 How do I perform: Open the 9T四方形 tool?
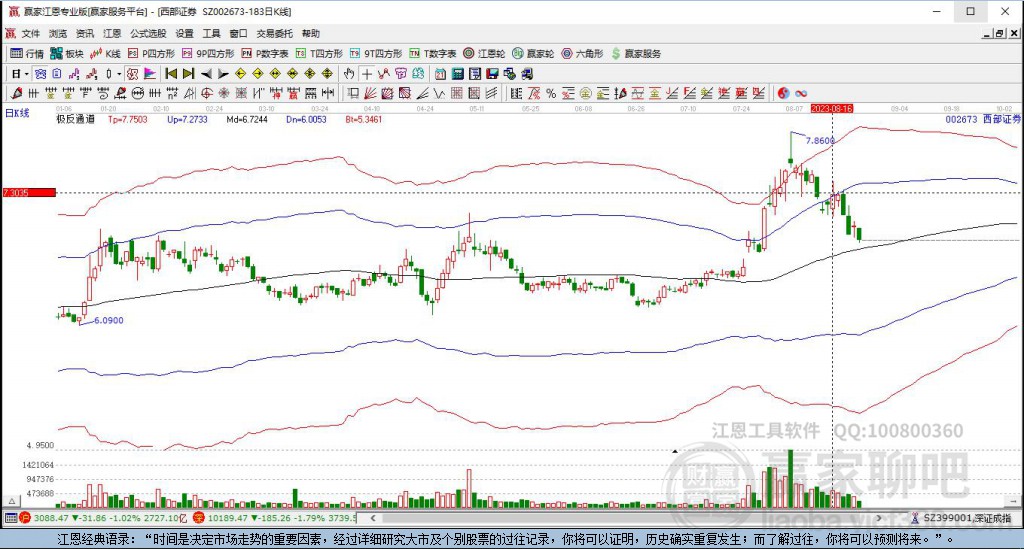pos(376,54)
